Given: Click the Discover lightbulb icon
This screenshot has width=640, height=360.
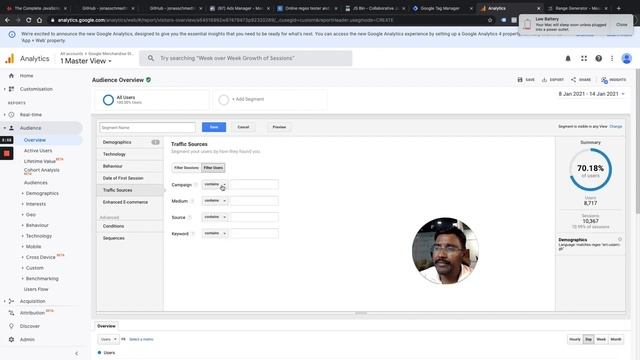Looking at the screenshot, I should coord(11,326).
